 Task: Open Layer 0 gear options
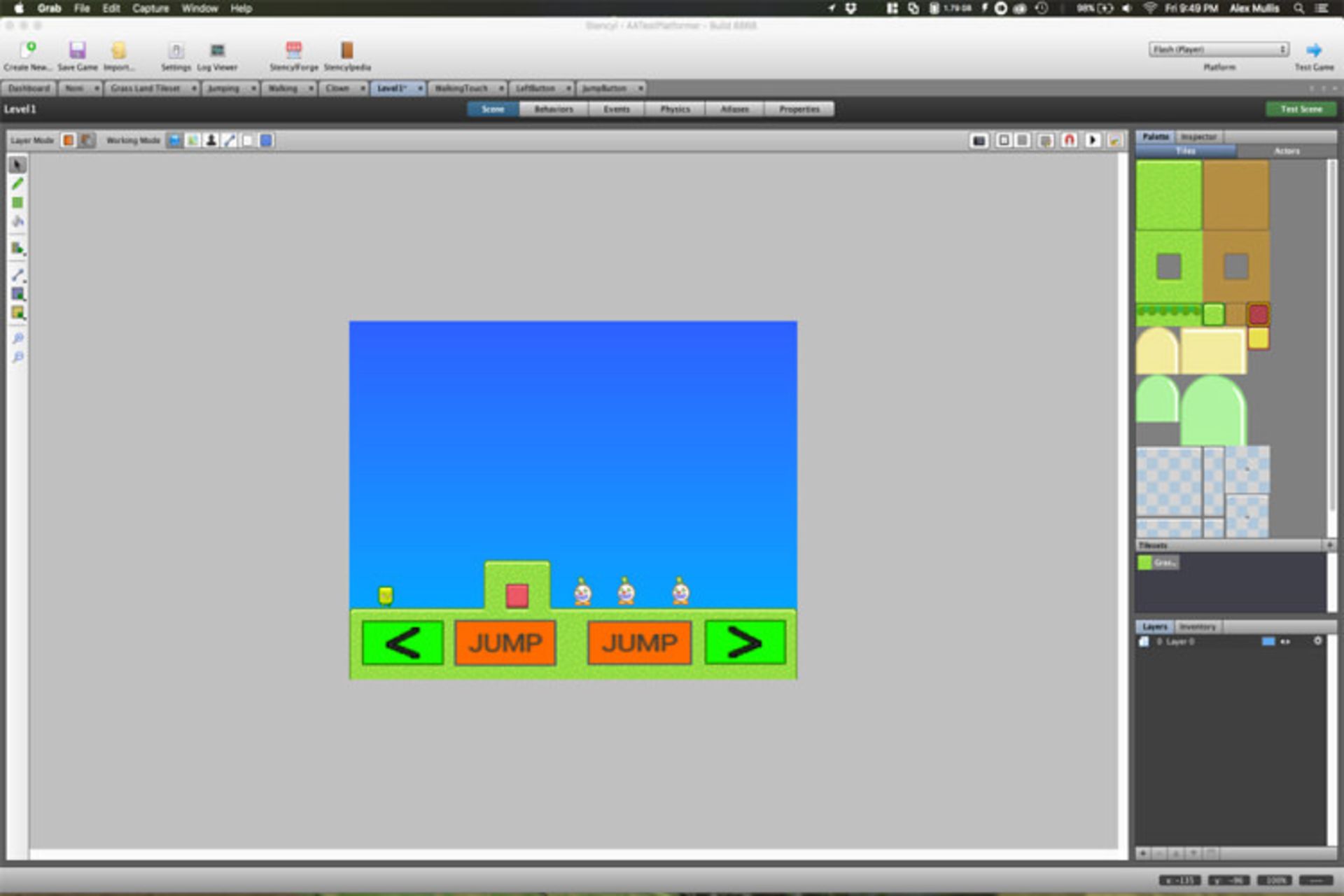[1317, 641]
